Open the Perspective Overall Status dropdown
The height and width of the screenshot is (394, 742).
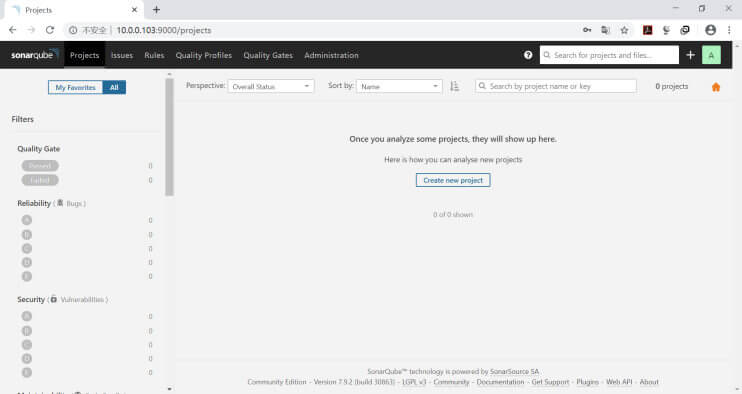pyautogui.click(x=271, y=86)
